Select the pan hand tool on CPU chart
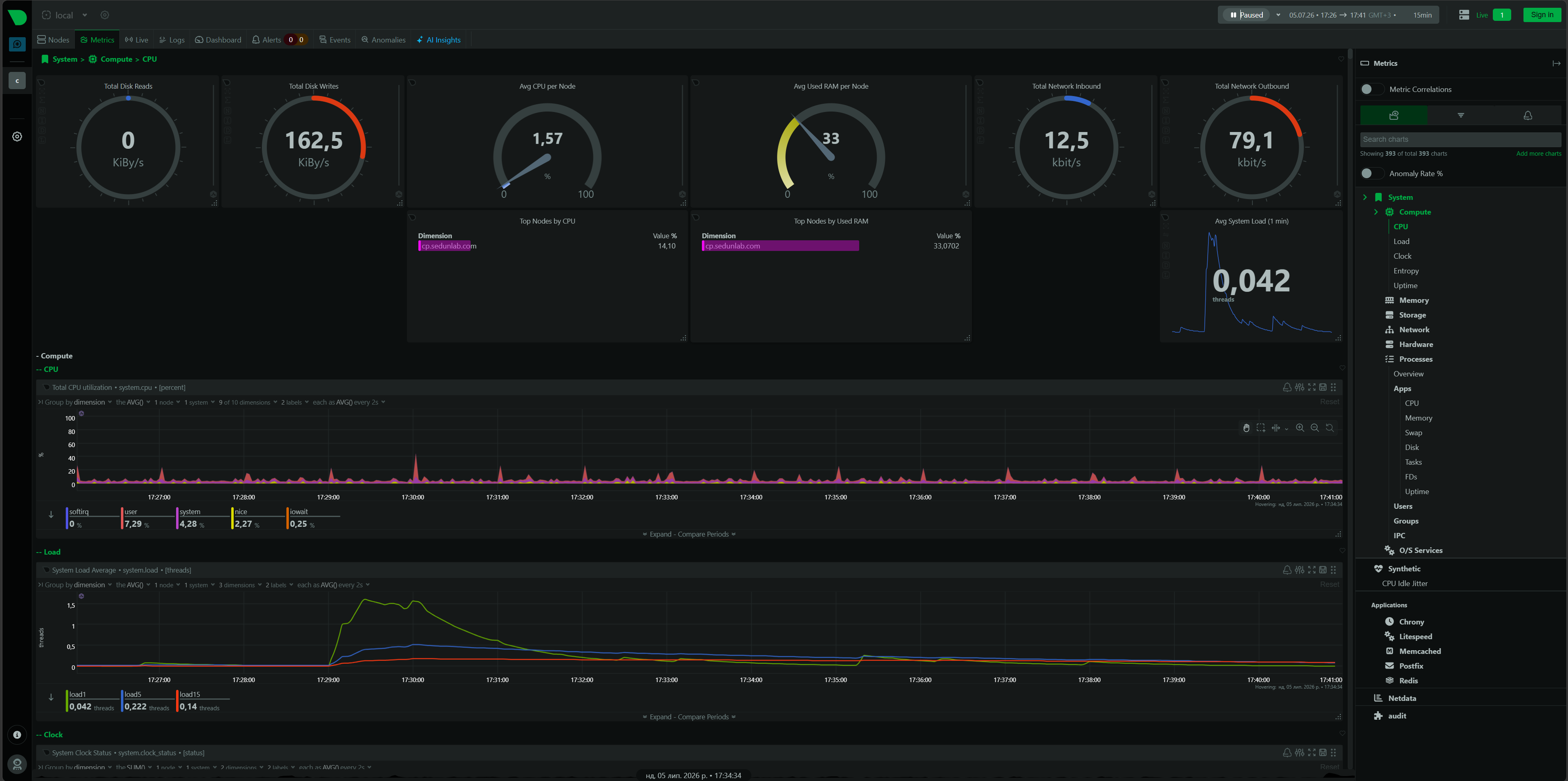 (1246, 428)
